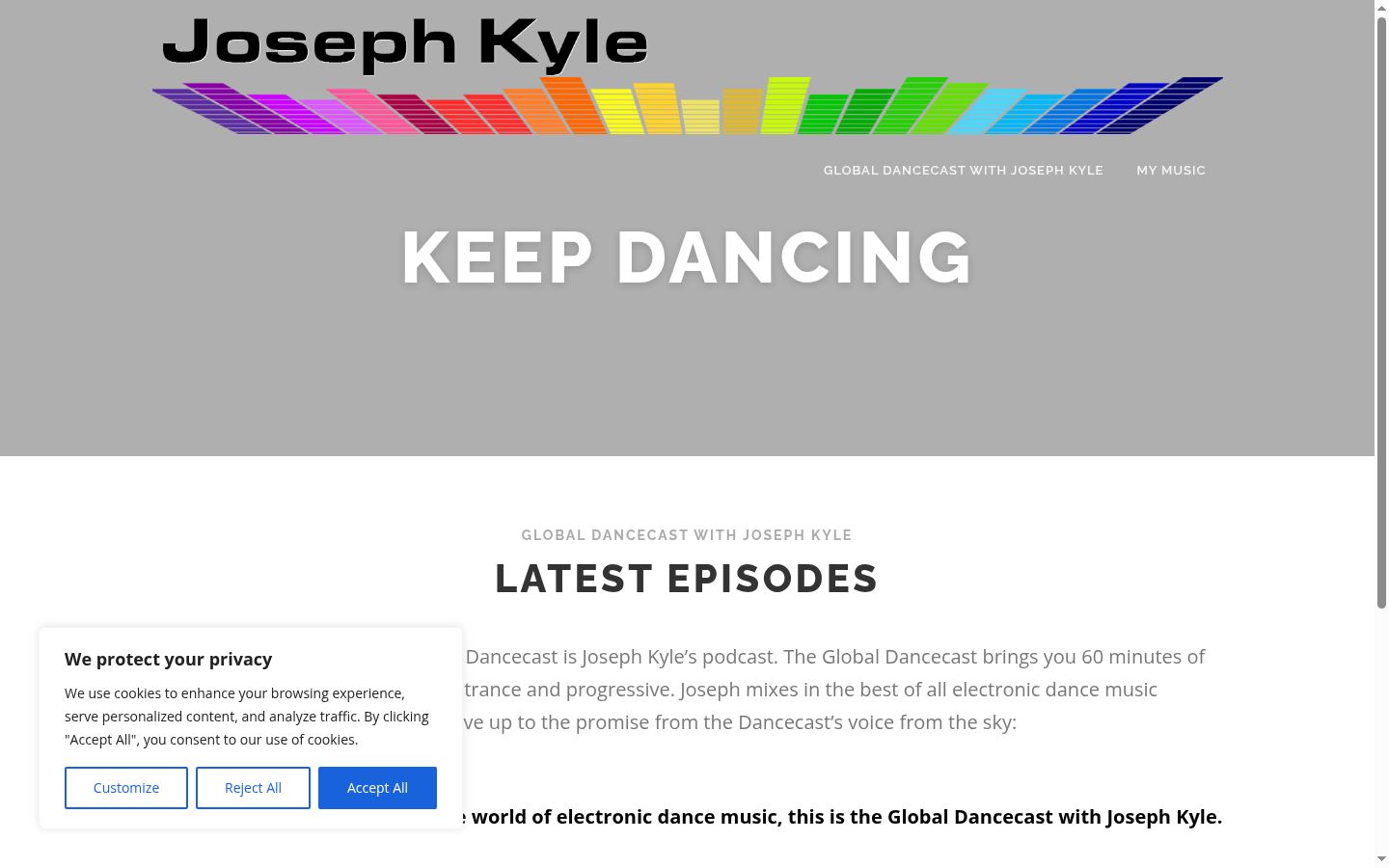Click the Latest Episodes heading
Screen dimensions: 1389x868
tap(687, 579)
